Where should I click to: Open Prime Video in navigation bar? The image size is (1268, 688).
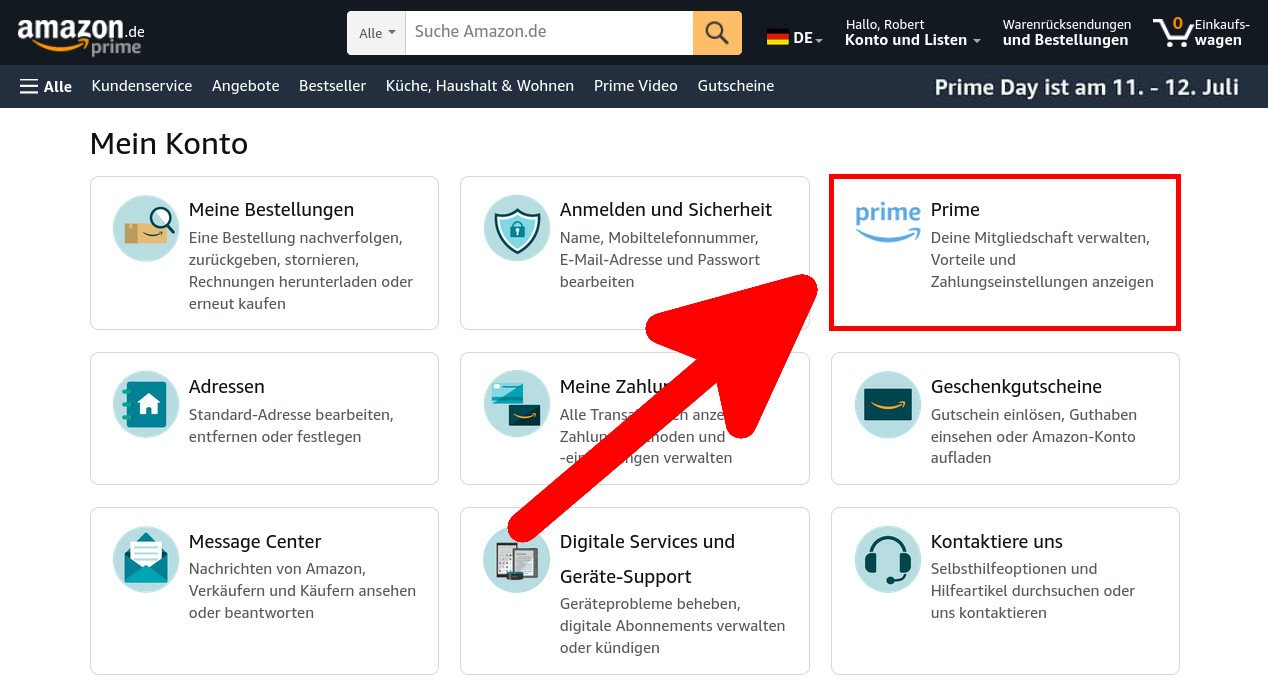click(635, 86)
